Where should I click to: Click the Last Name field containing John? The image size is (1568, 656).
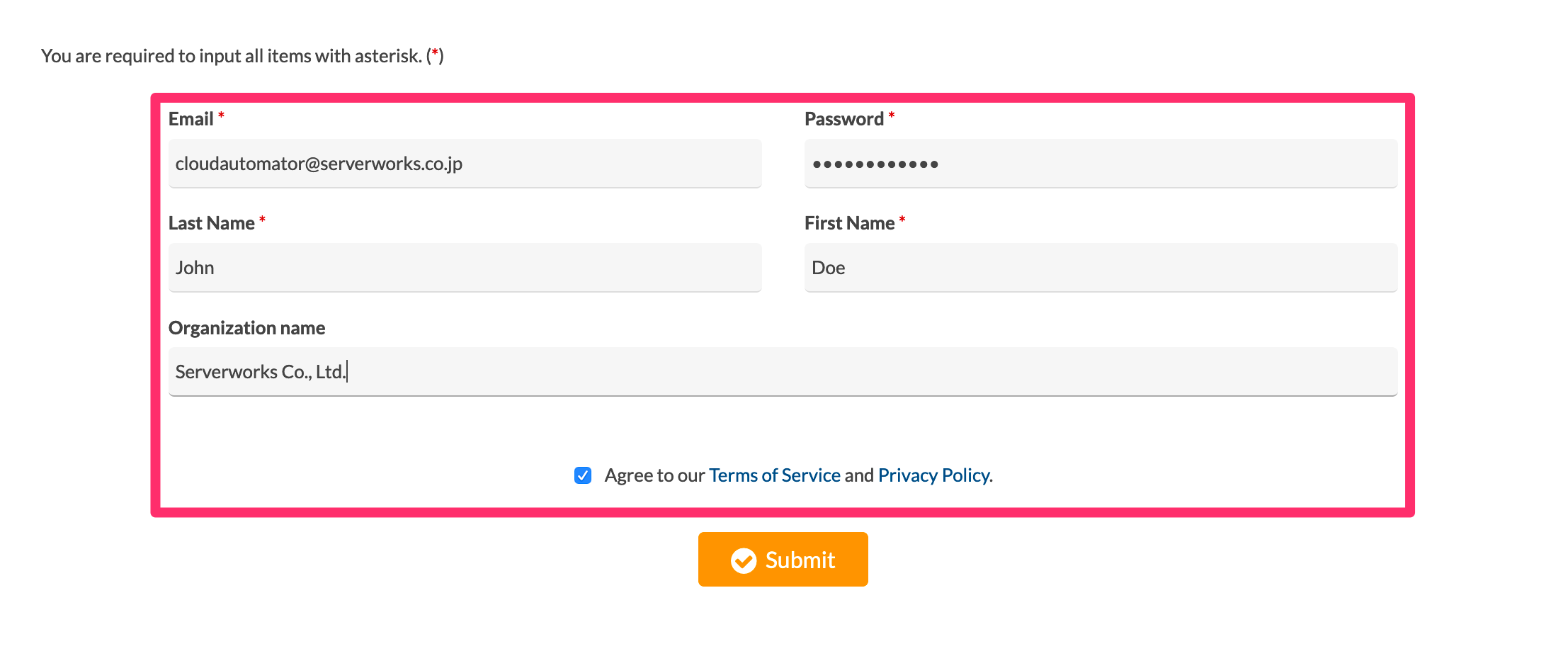[x=465, y=268]
